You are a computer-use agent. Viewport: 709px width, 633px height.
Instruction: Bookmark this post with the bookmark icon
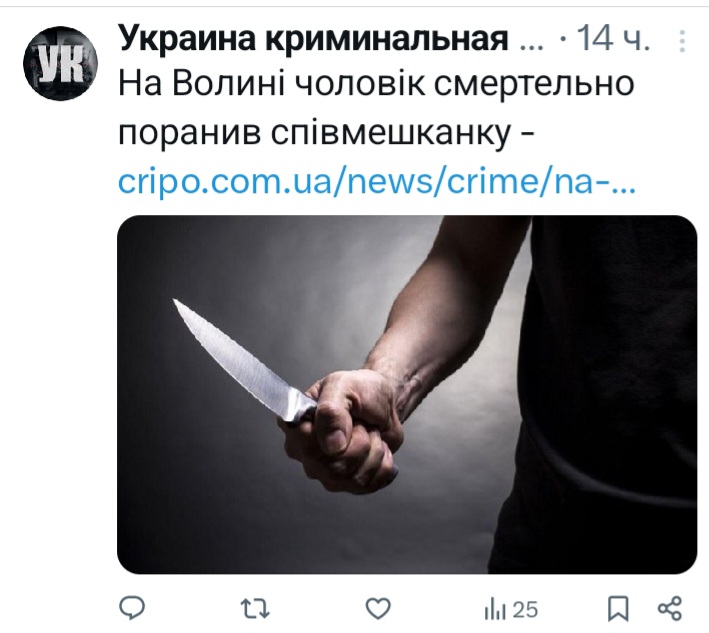(x=618, y=609)
